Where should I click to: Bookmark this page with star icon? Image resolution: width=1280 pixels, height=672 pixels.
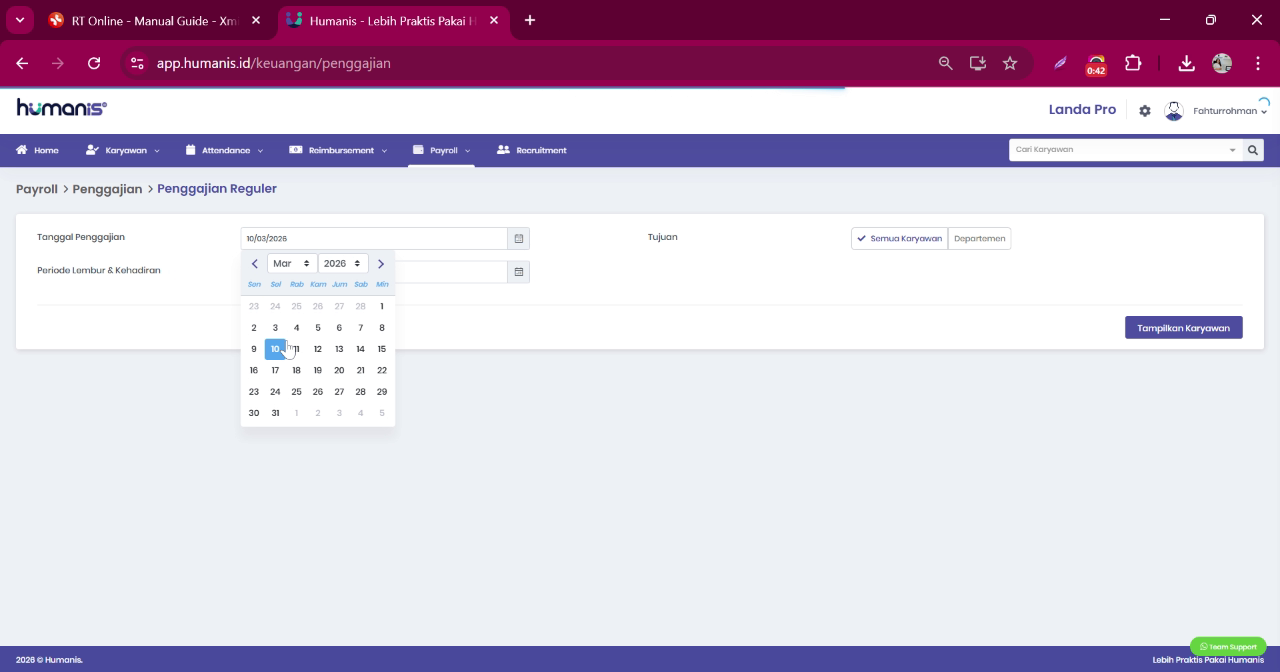click(x=1010, y=63)
